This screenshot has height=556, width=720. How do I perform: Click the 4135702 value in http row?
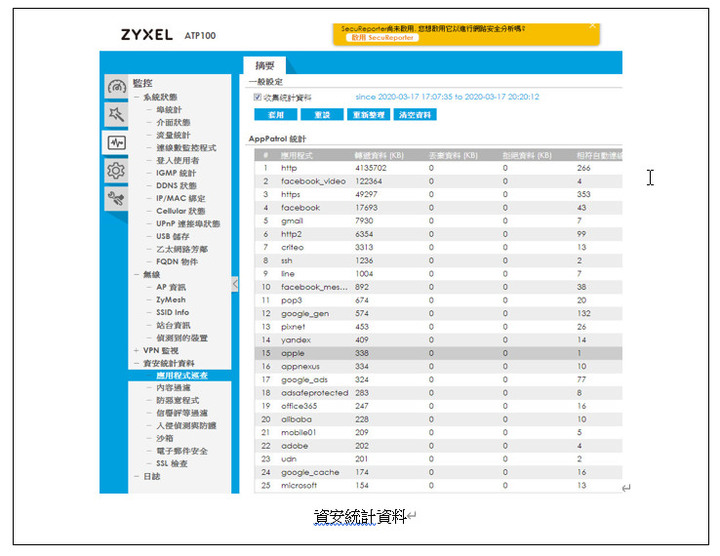(x=371, y=168)
